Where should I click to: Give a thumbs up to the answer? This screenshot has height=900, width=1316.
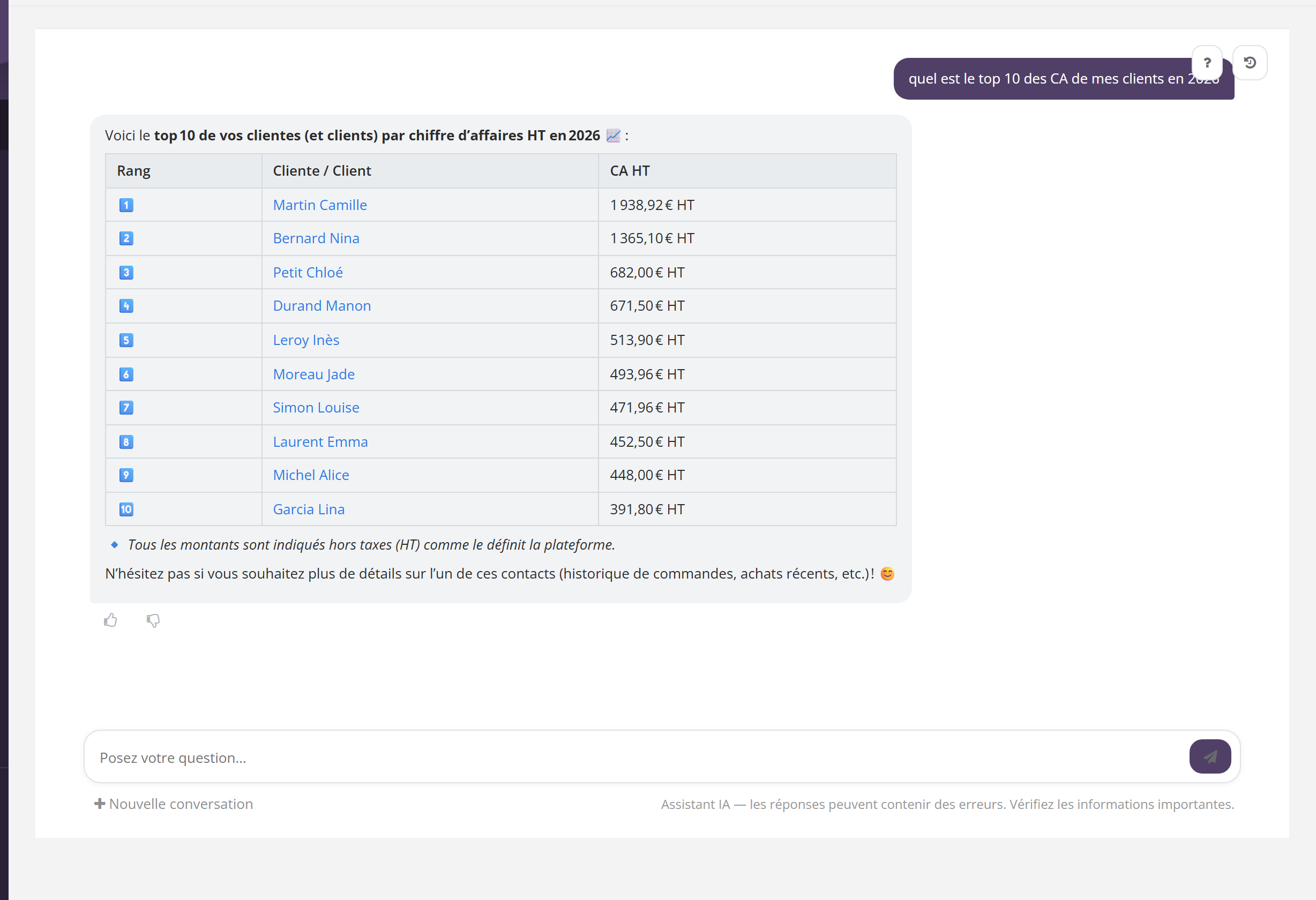pos(110,620)
